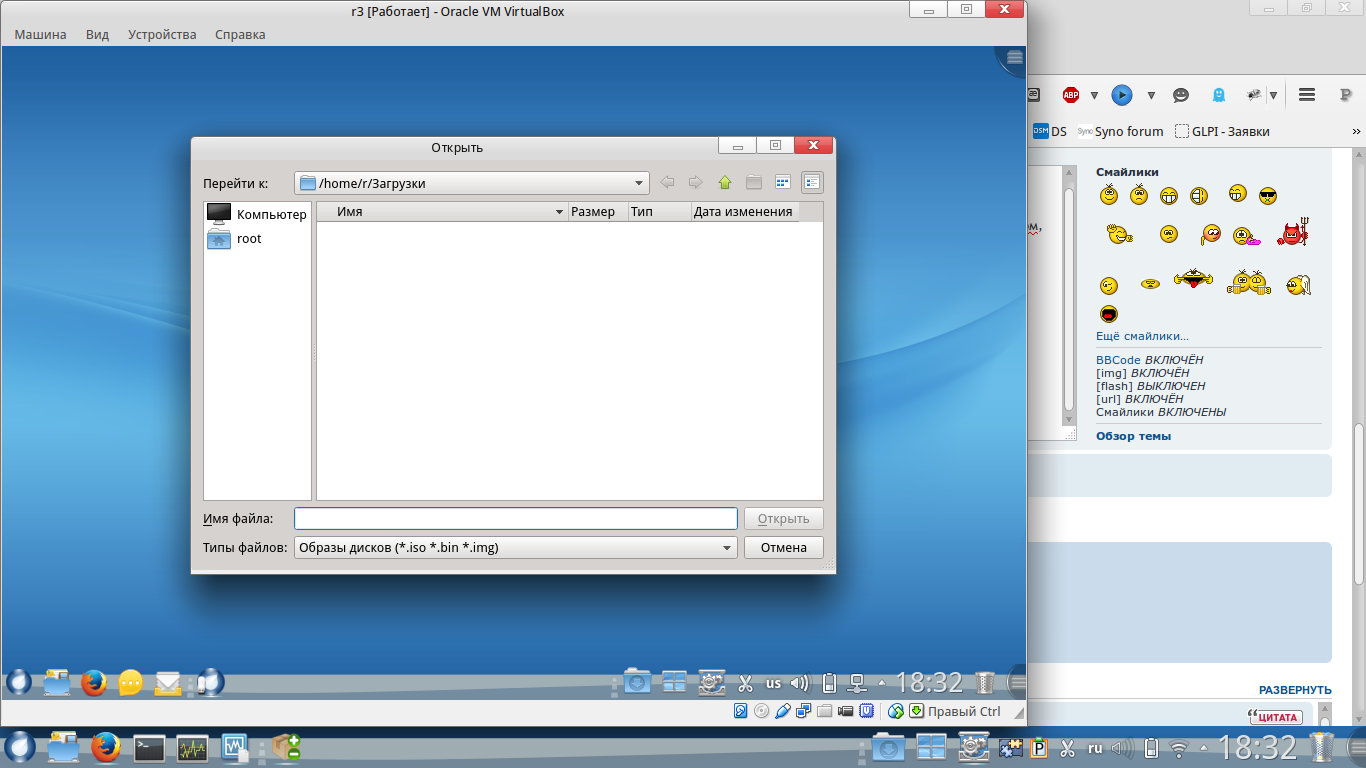
Task: Expand the guest VM system tray arrow
Action: coord(881,684)
